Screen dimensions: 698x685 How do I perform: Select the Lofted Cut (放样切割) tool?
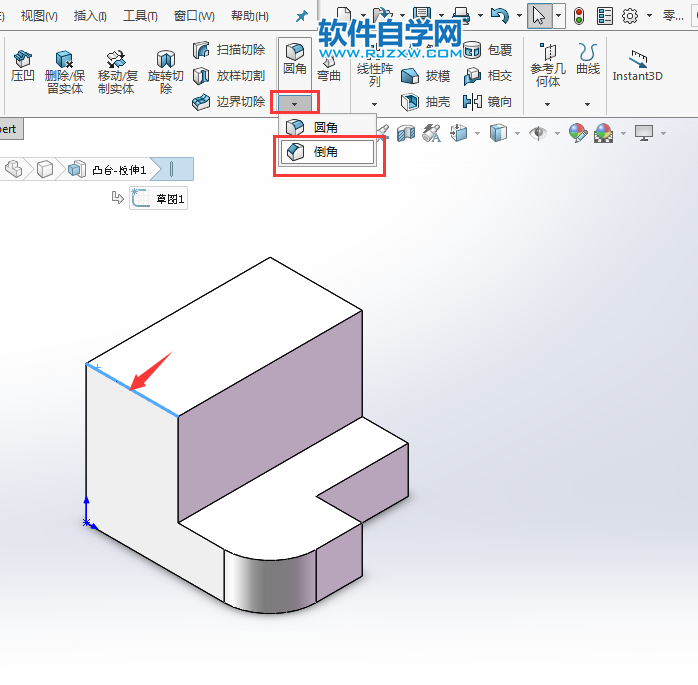[x=229, y=76]
